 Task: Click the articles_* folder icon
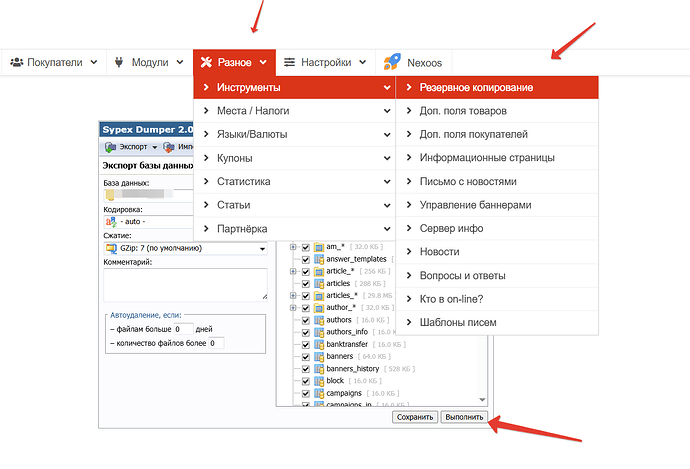coord(319,296)
